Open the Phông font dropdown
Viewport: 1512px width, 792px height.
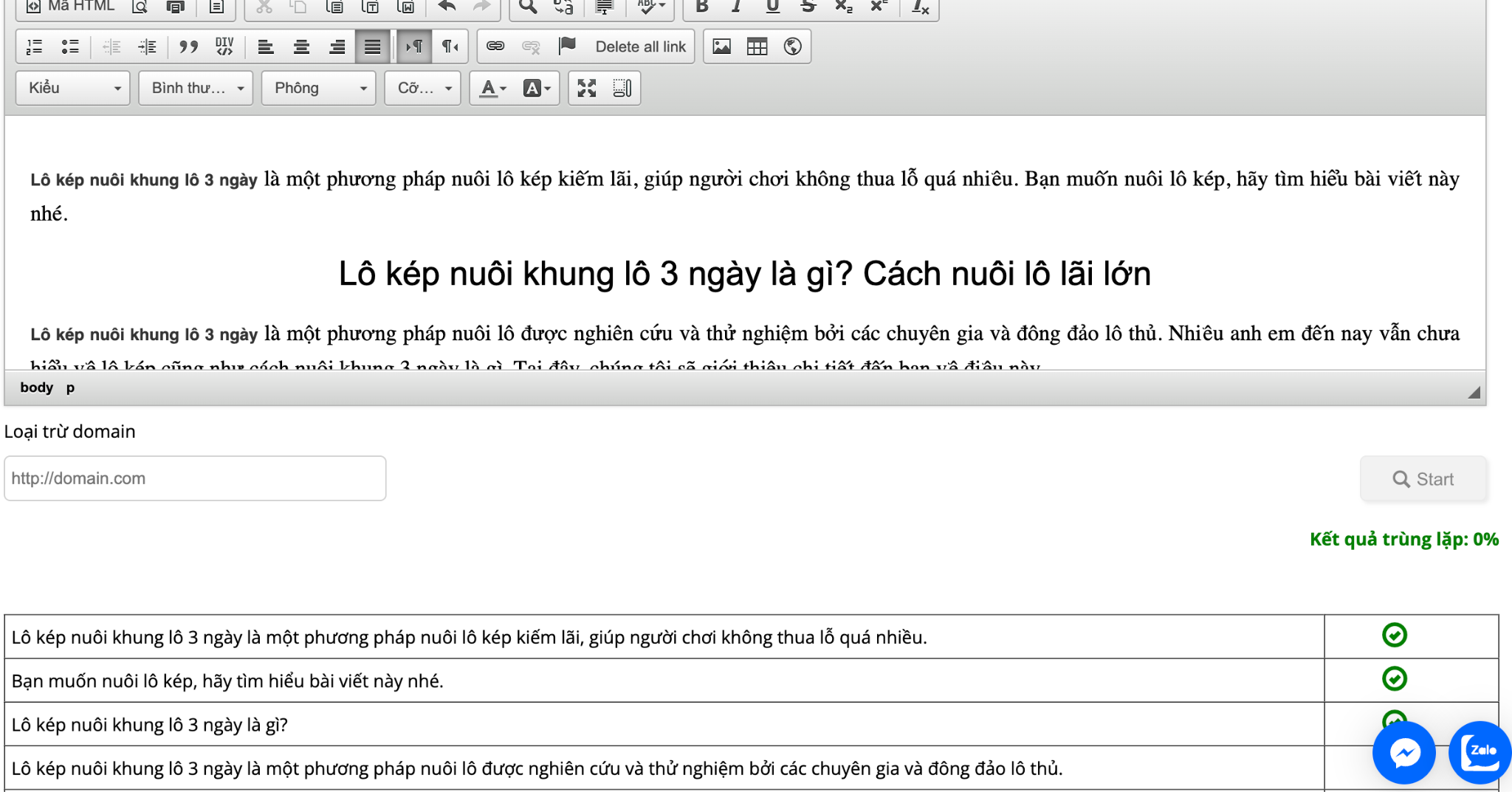319,88
